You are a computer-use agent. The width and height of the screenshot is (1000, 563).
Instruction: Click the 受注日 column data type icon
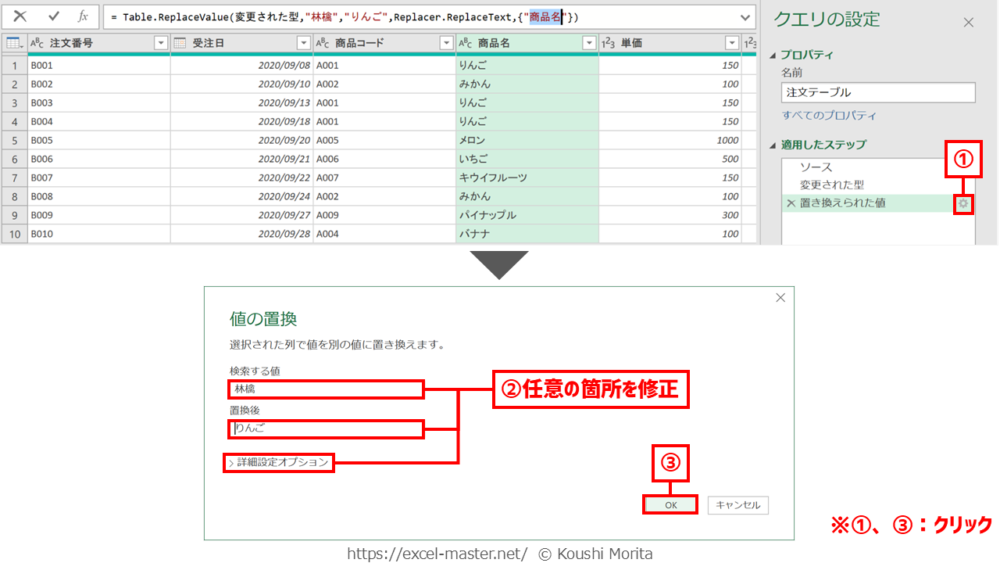tap(180, 43)
